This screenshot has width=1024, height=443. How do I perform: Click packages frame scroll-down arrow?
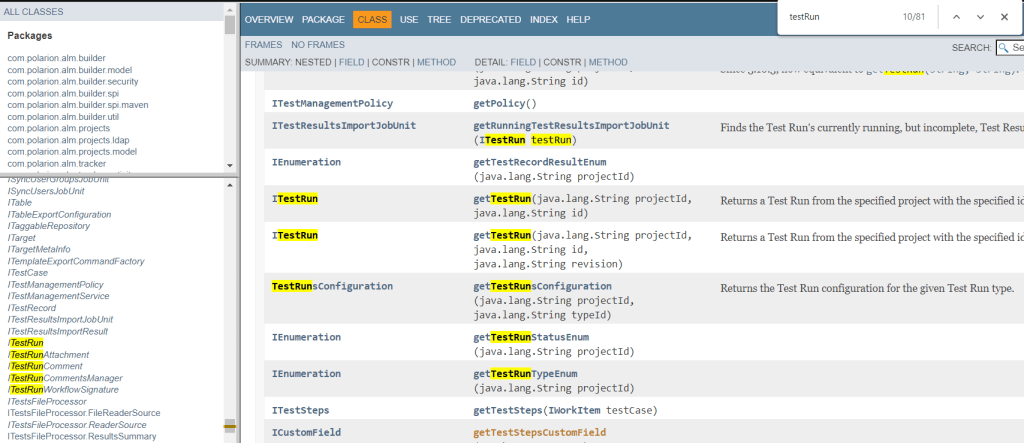[230, 166]
